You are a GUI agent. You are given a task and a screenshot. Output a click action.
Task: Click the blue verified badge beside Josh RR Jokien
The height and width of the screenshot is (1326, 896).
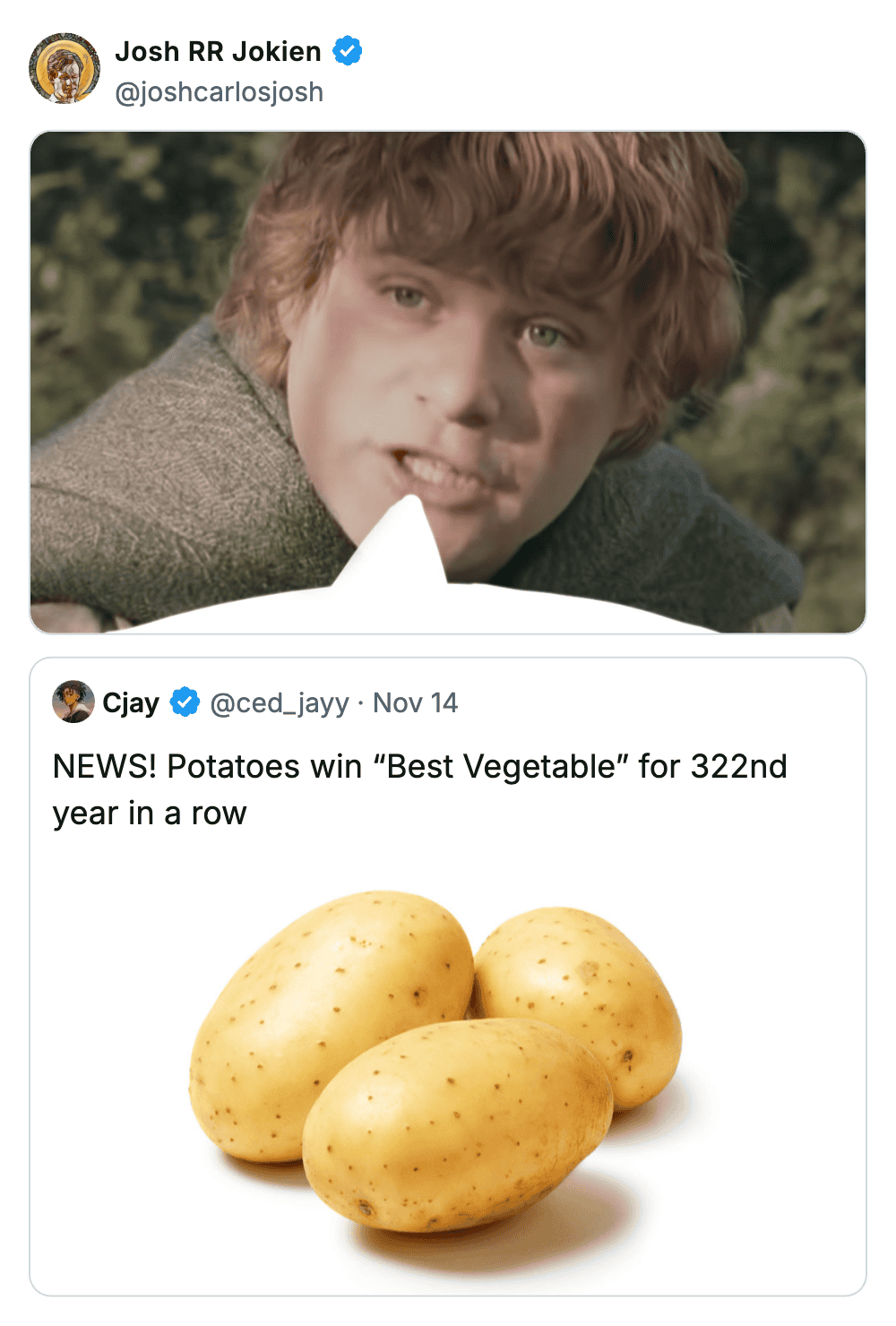pyautogui.click(x=348, y=51)
